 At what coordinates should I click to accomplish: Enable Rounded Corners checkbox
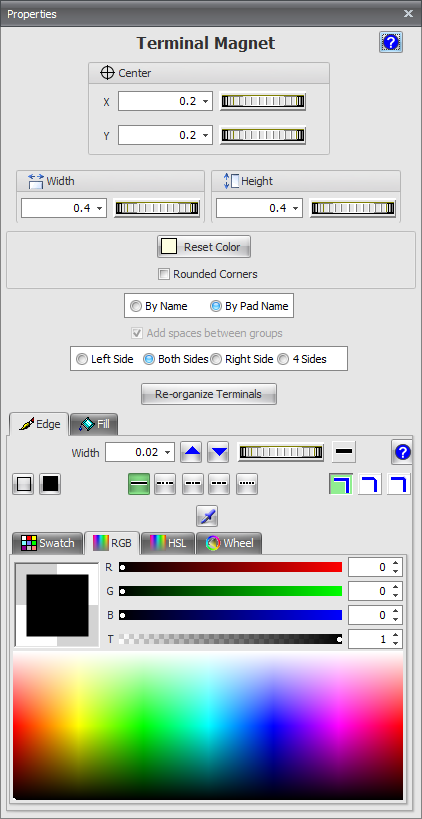(164, 274)
